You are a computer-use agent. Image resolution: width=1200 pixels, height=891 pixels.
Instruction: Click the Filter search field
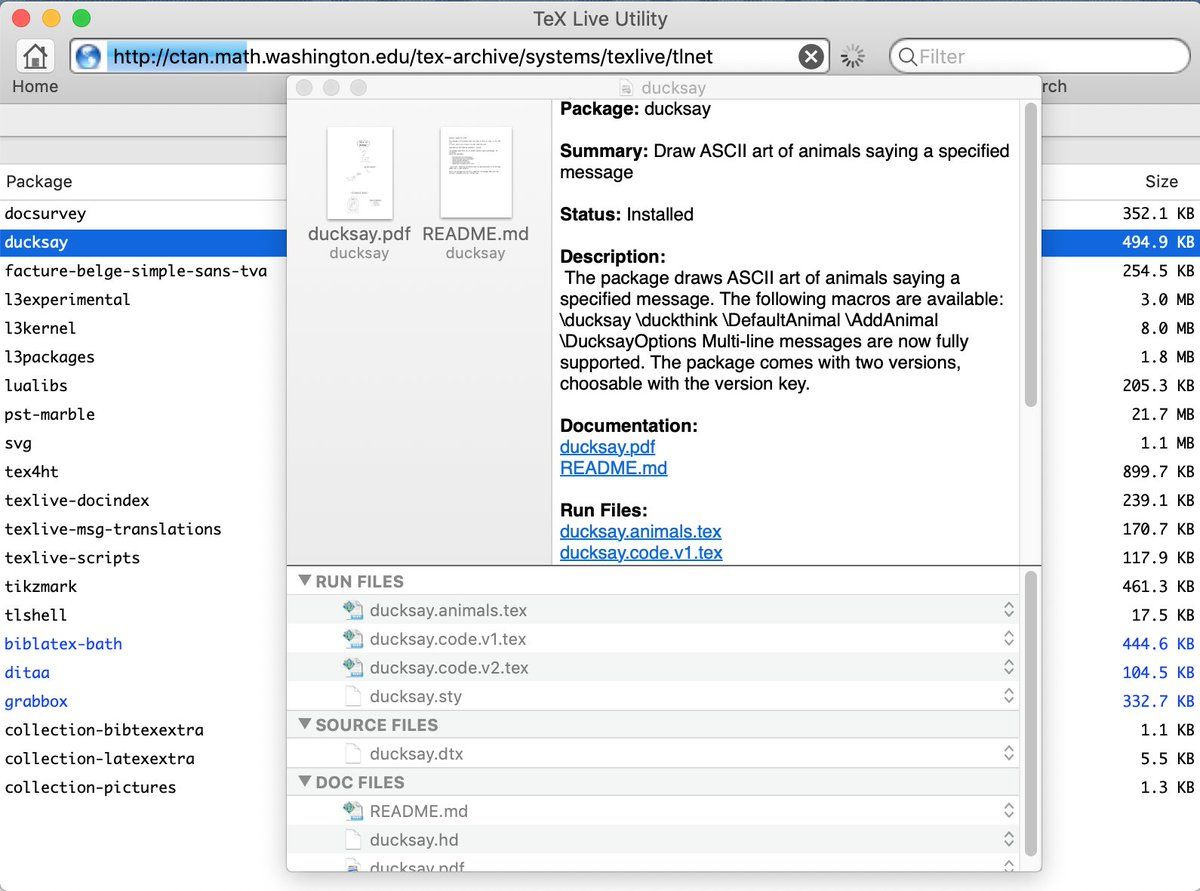click(1040, 57)
